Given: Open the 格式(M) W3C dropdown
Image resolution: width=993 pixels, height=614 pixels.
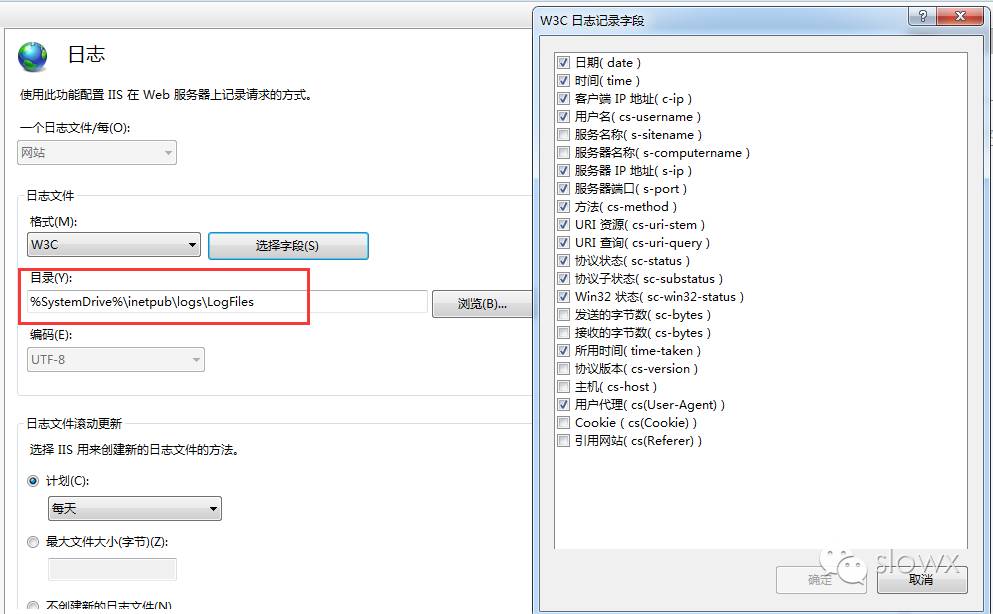Looking at the screenshot, I should pos(114,244).
